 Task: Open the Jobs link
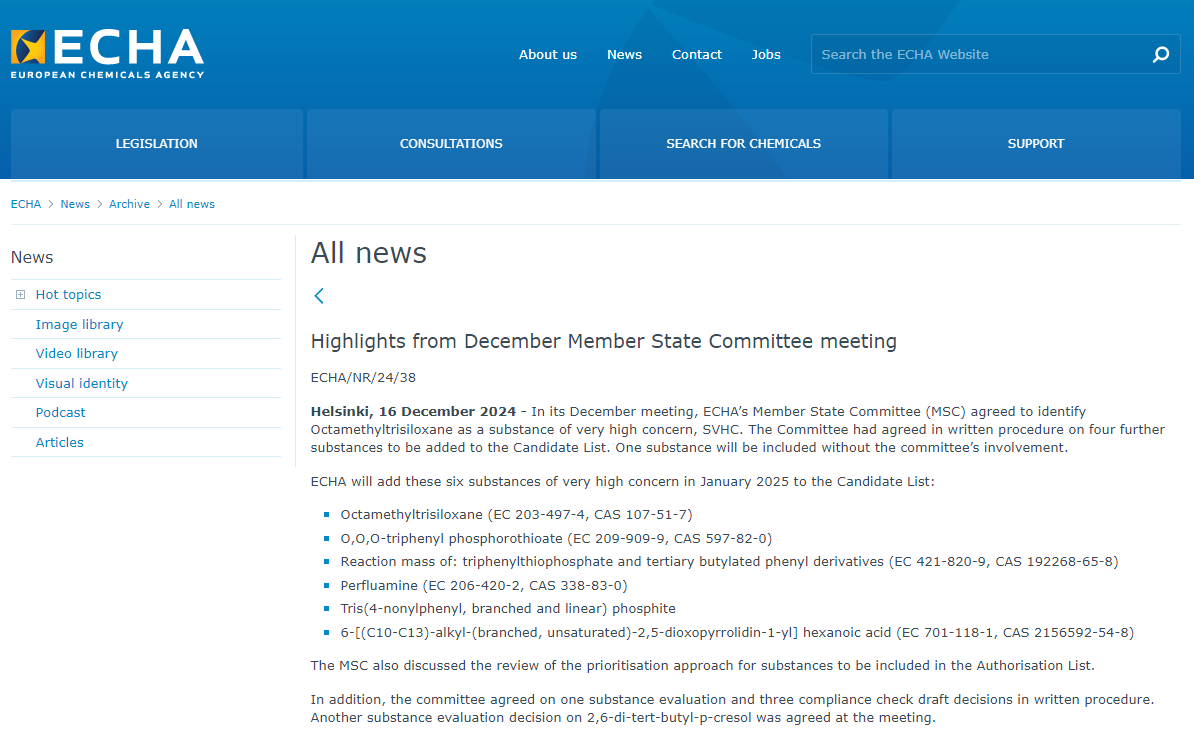pyautogui.click(x=766, y=55)
